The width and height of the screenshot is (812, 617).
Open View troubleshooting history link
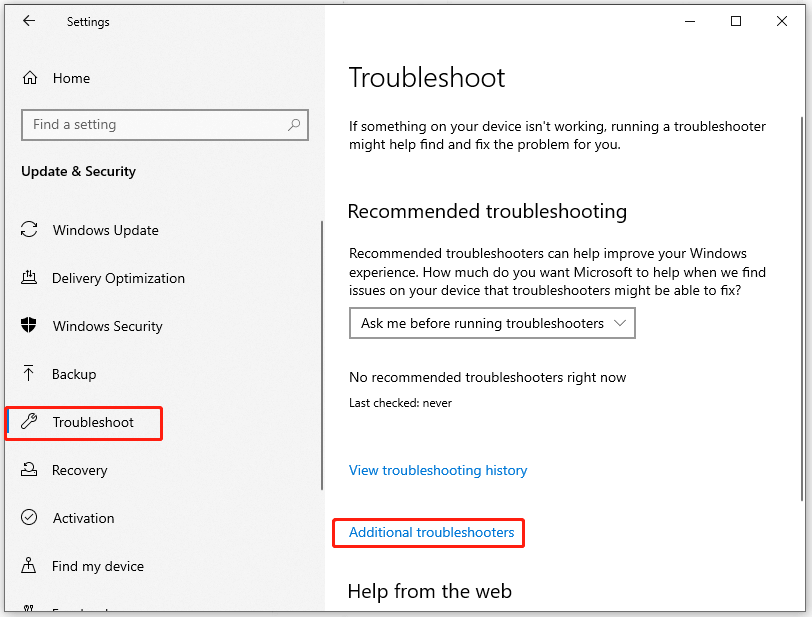coord(437,470)
